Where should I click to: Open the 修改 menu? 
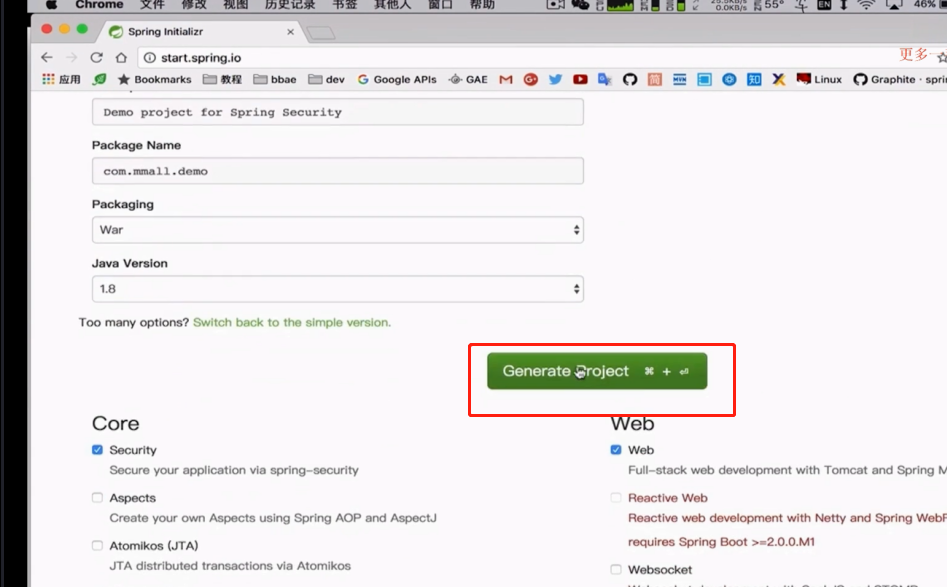coord(194,4)
